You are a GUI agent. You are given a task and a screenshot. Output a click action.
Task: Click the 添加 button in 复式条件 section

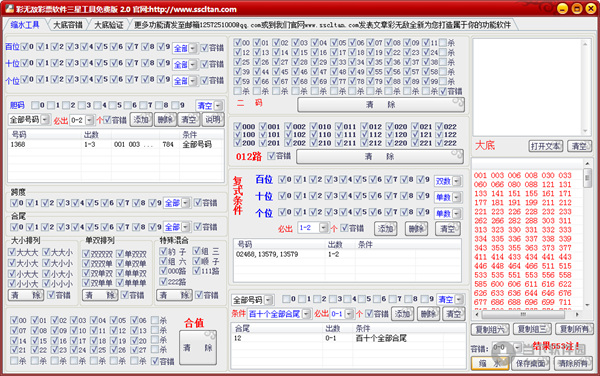(385, 229)
